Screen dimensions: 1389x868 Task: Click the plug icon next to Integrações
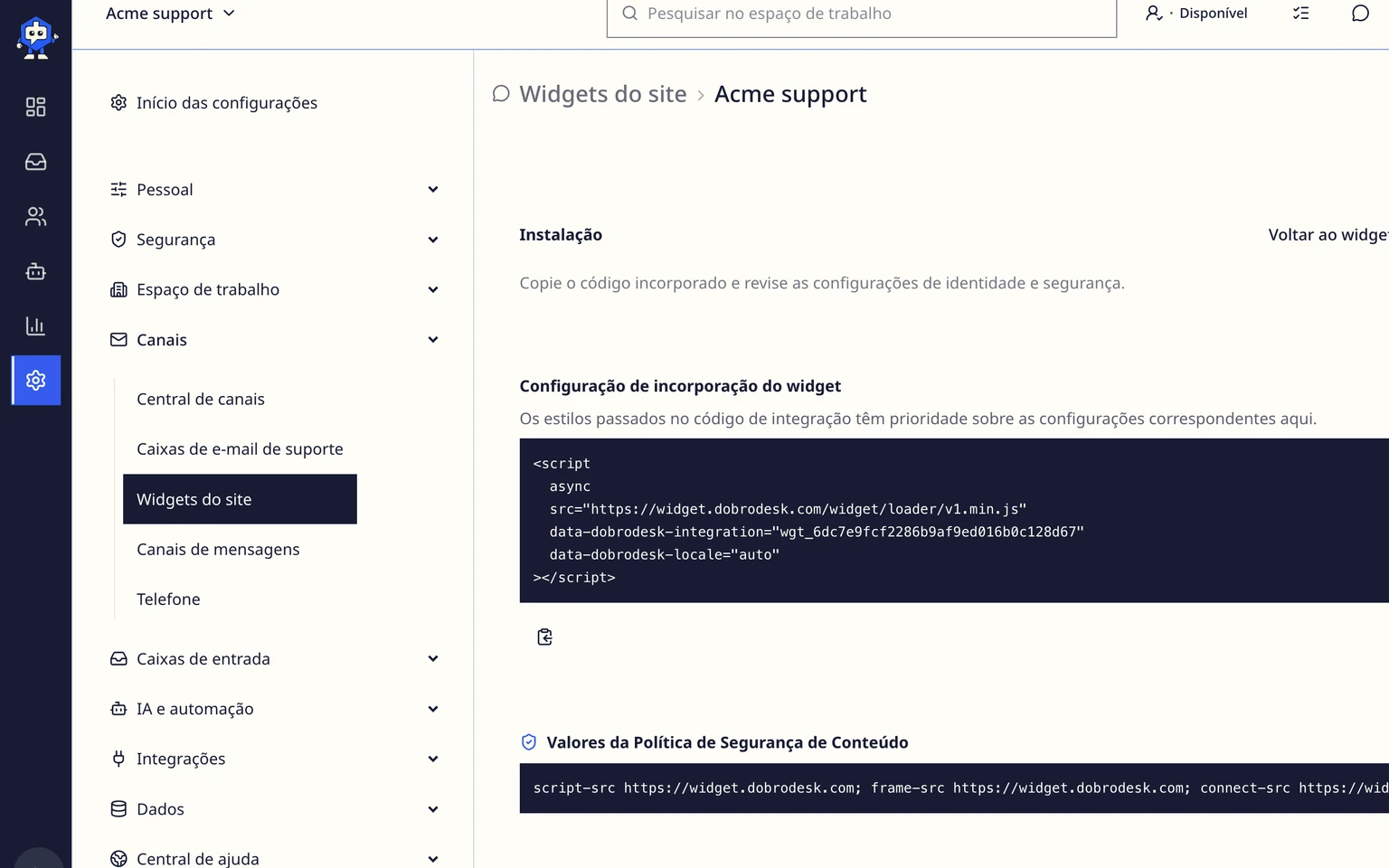[x=118, y=759]
